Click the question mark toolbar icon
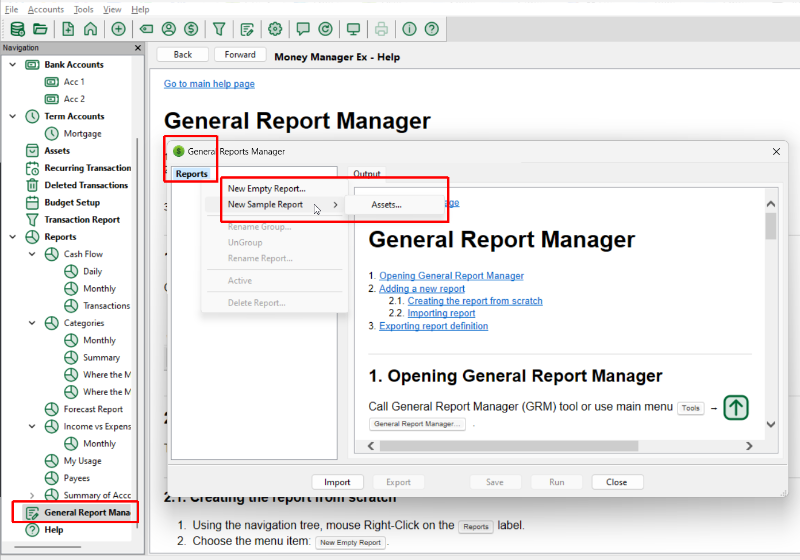 [x=432, y=29]
